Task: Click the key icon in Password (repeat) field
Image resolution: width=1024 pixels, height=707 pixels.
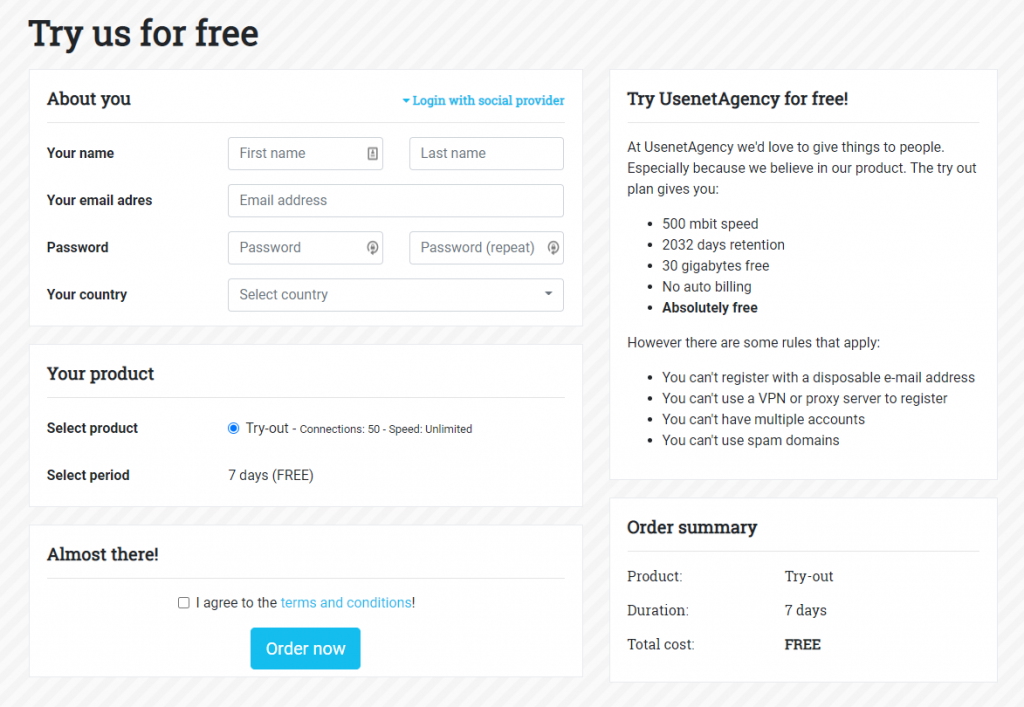Action: point(553,248)
